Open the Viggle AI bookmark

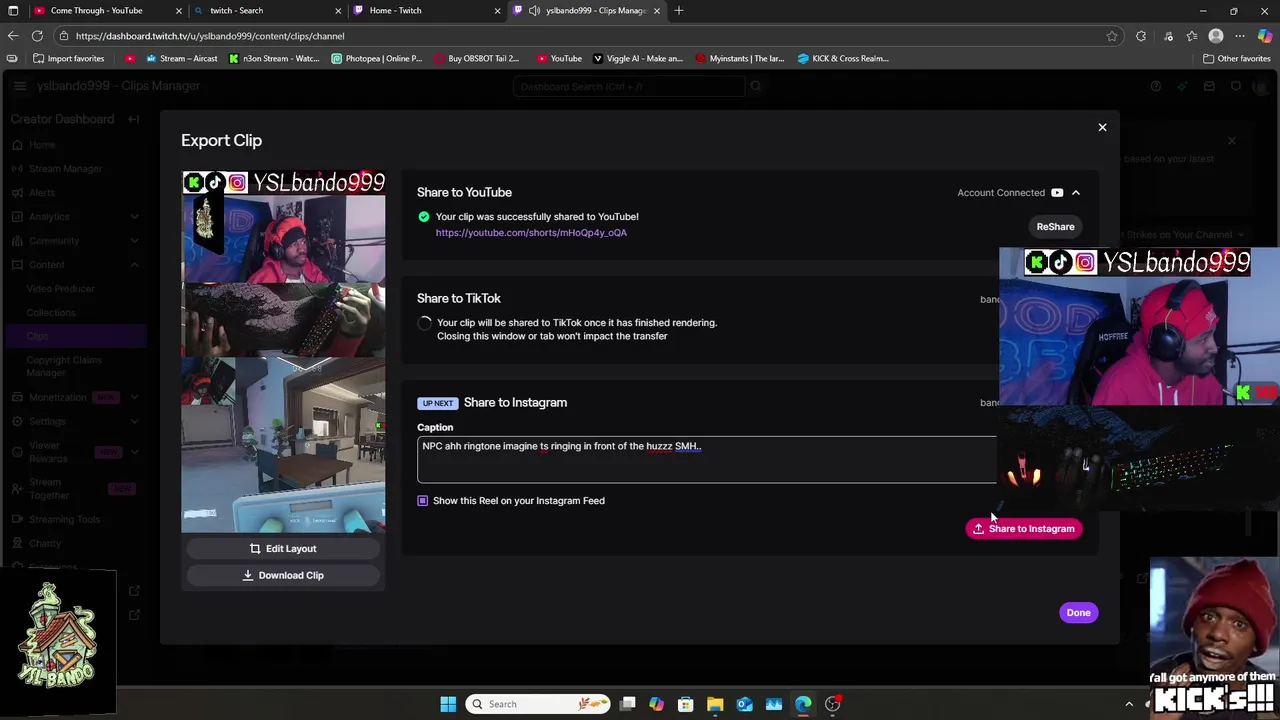[638, 59]
